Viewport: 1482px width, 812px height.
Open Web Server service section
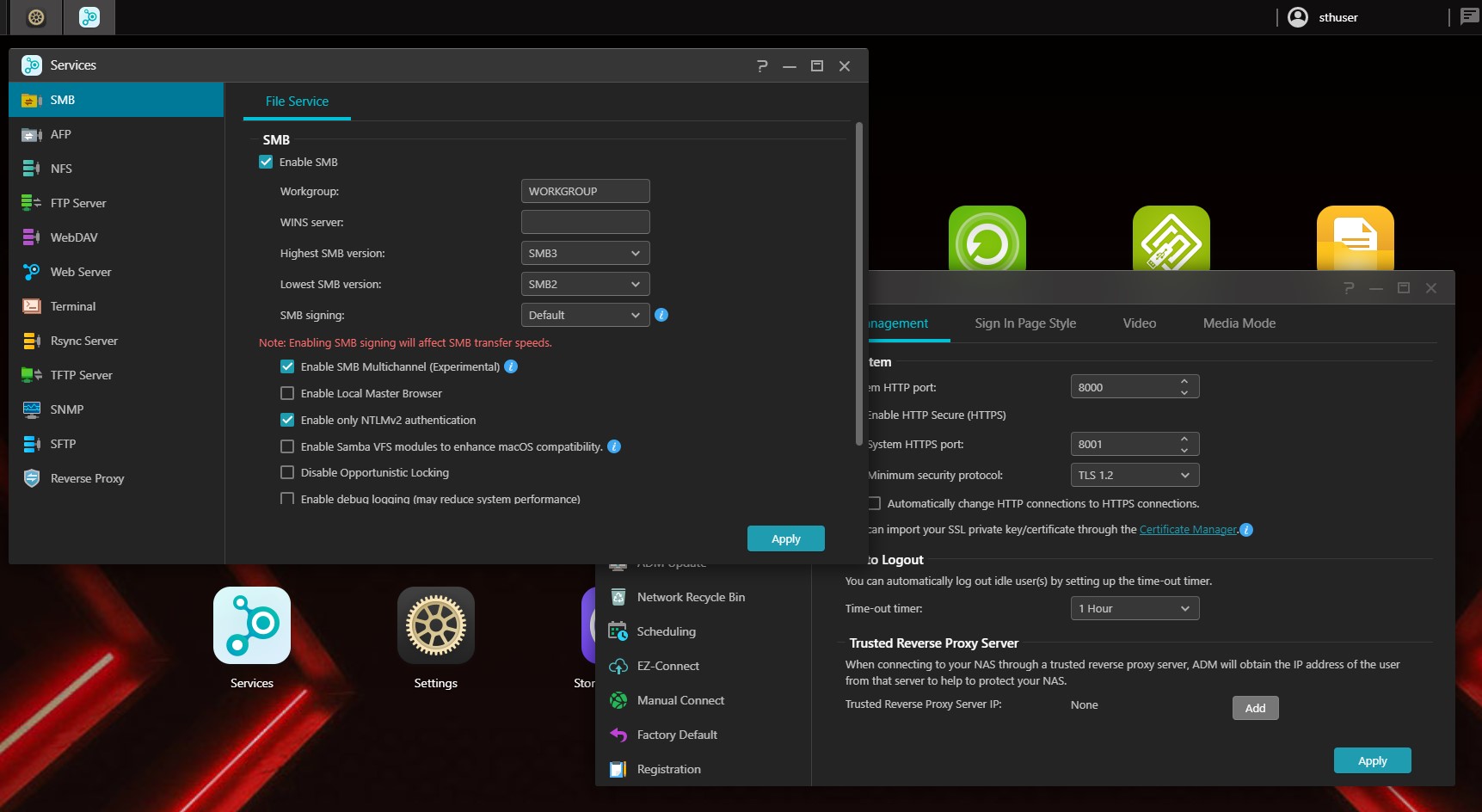(x=81, y=272)
